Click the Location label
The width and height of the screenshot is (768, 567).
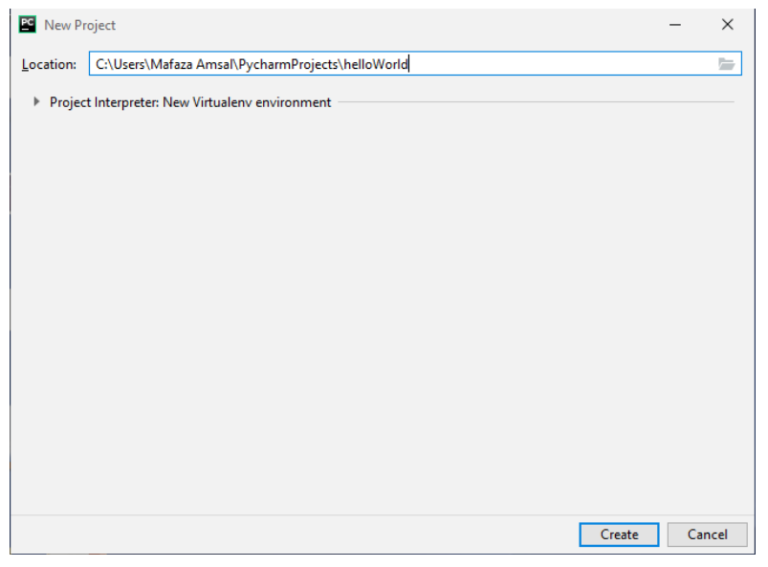click(49, 64)
